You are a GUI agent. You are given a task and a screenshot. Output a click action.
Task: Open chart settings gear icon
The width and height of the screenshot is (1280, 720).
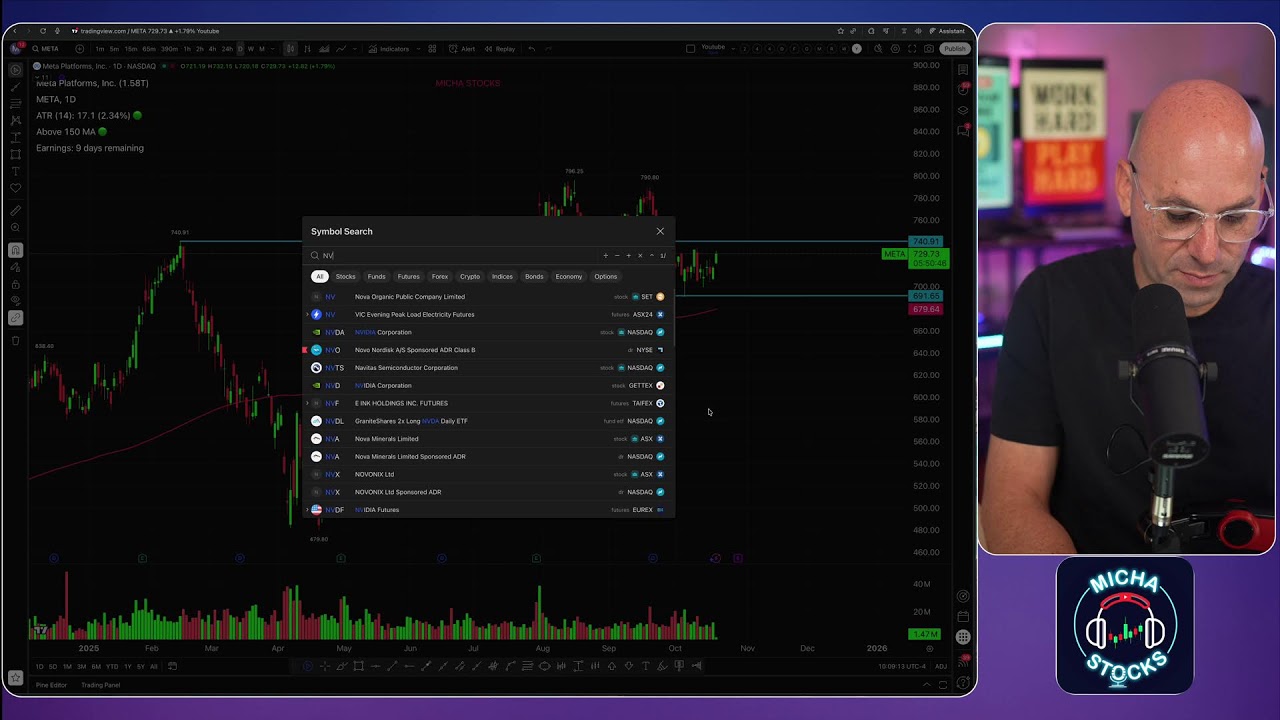click(x=895, y=48)
